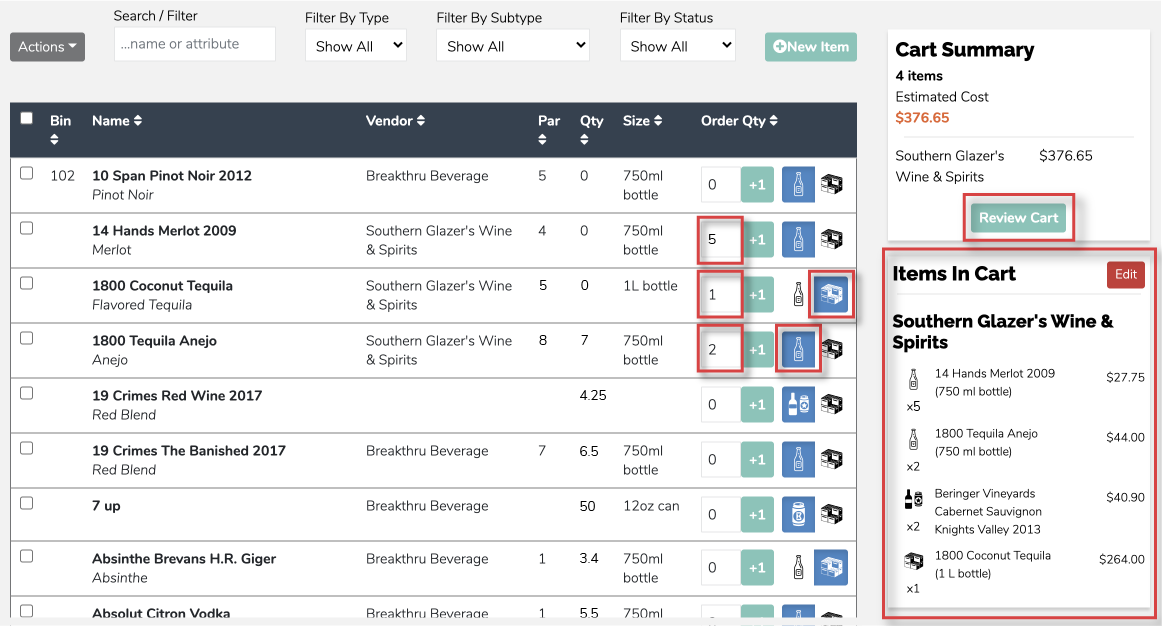Choose bottle icon for 1800 Tequila Anejo
This screenshot has width=1162, height=626.
[798, 349]
